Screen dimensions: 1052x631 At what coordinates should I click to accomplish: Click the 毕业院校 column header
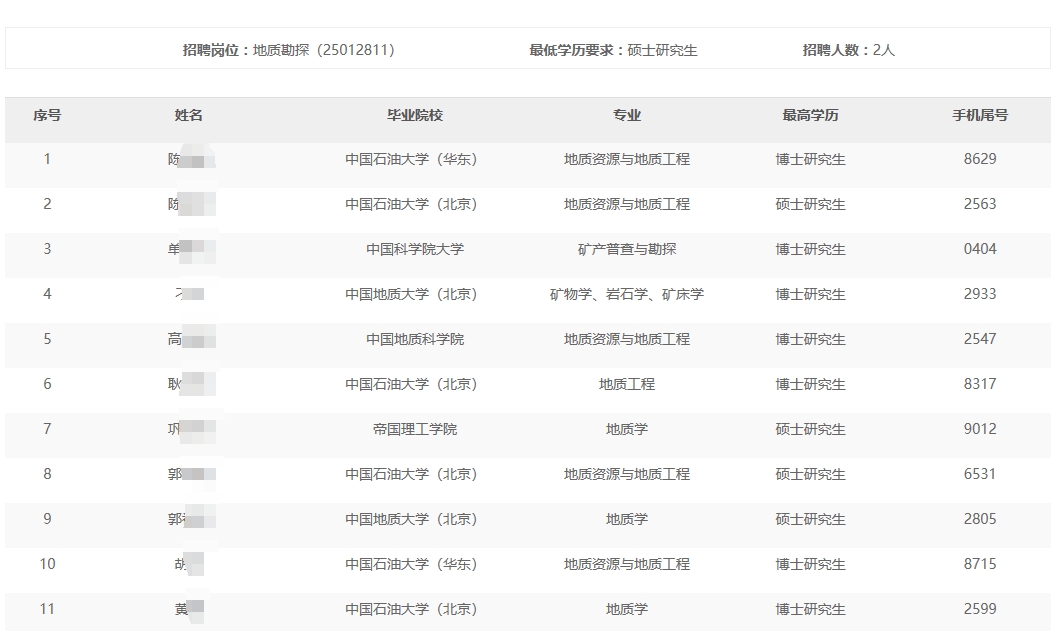coord(415,115)
